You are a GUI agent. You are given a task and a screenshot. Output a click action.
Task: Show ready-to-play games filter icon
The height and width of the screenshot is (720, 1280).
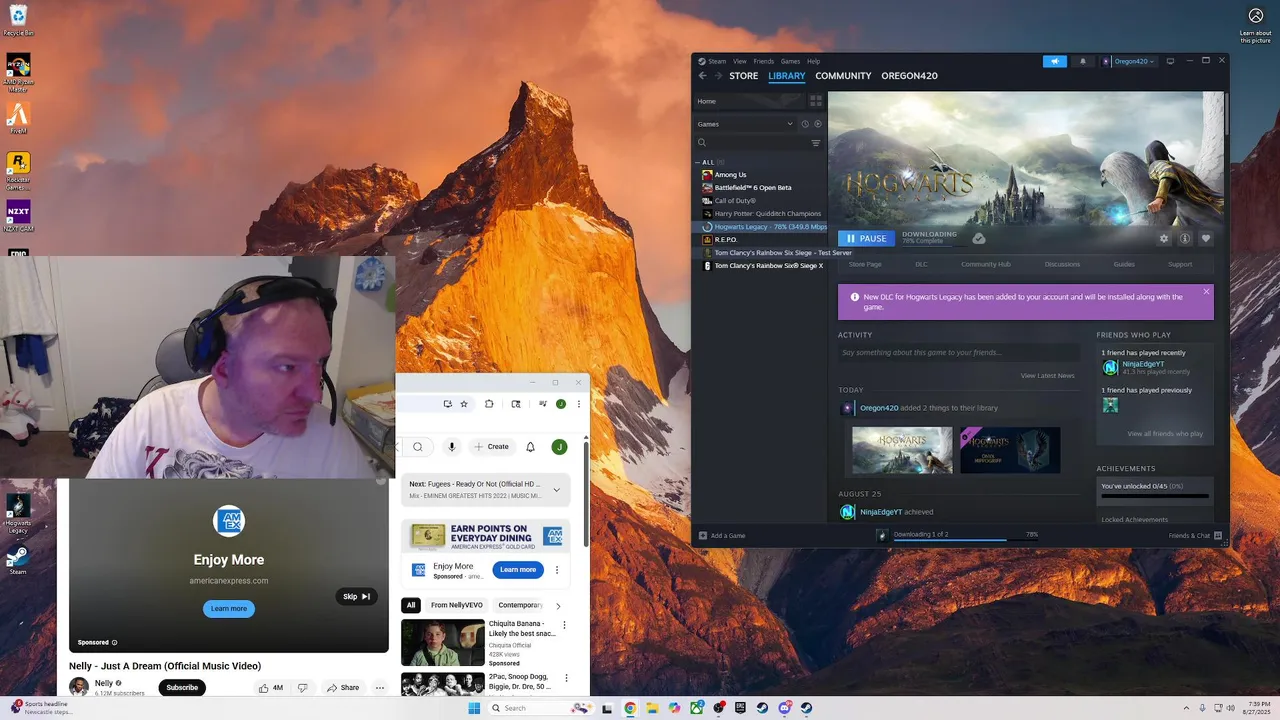point(818,124)
